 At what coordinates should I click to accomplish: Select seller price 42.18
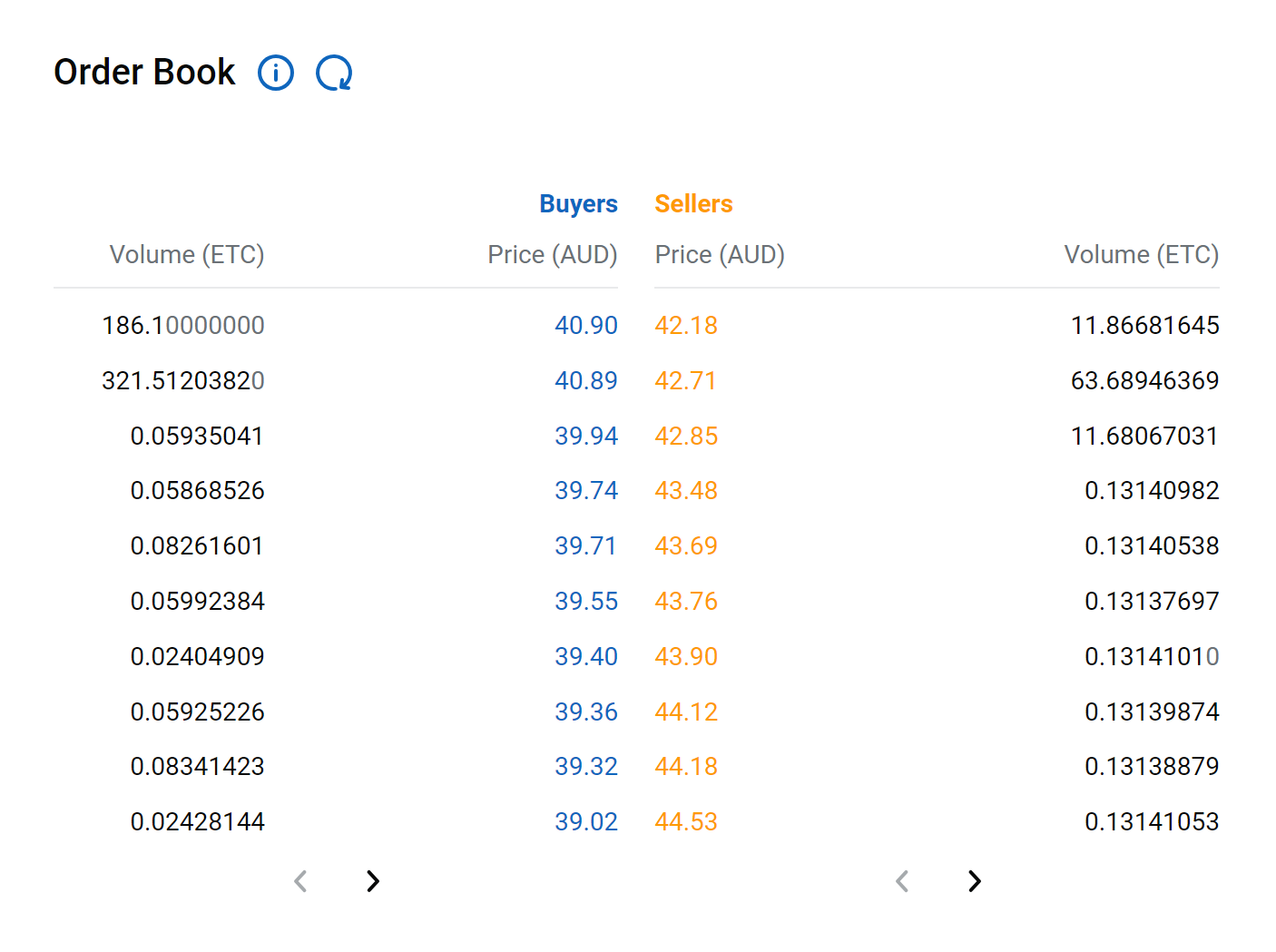click(686, 325)
